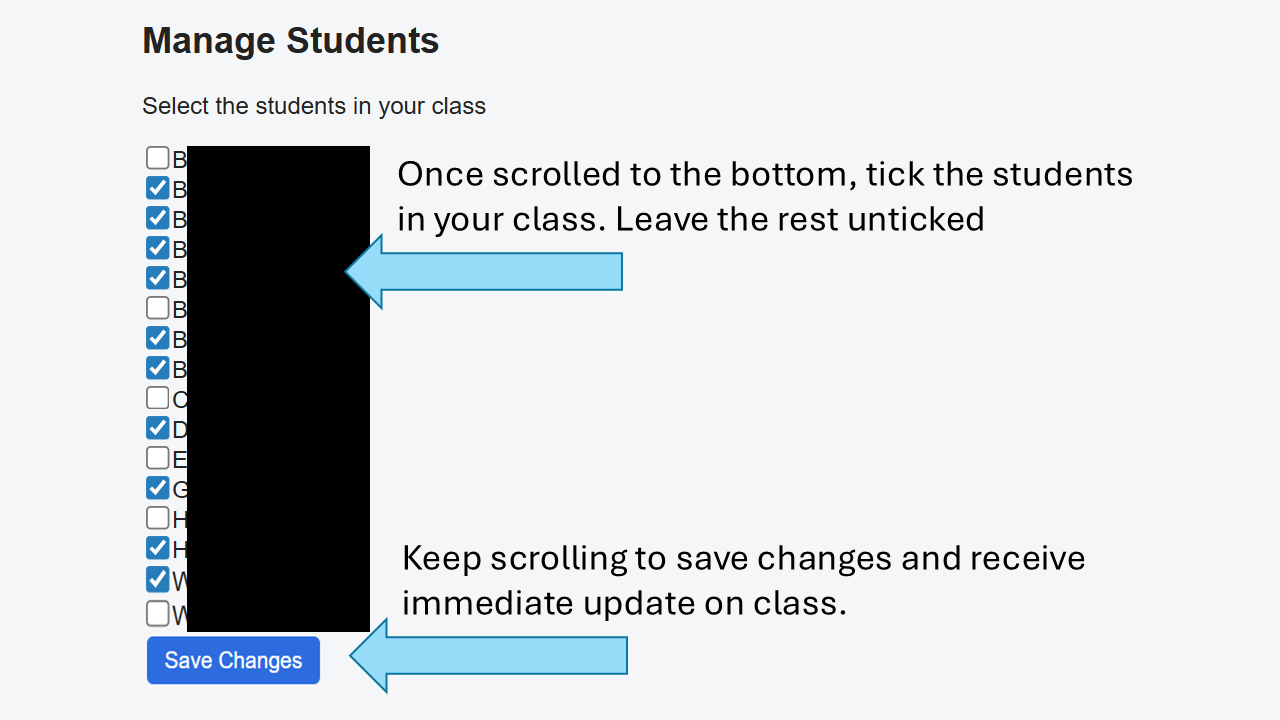This screenshot has width=1280, height=720.
Task: Untick the checked B checkbox directly above C
Action: 157,367
